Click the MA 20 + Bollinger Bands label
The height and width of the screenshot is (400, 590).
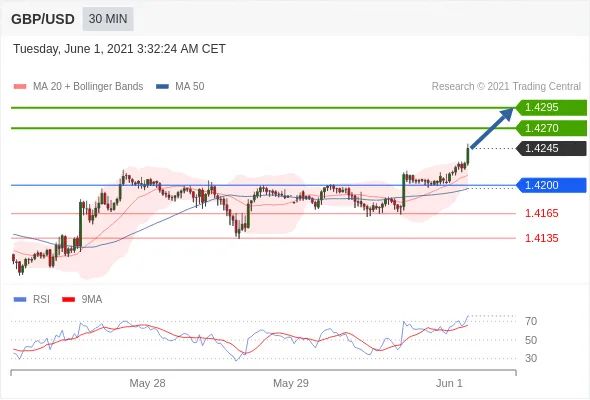point(88,87)
